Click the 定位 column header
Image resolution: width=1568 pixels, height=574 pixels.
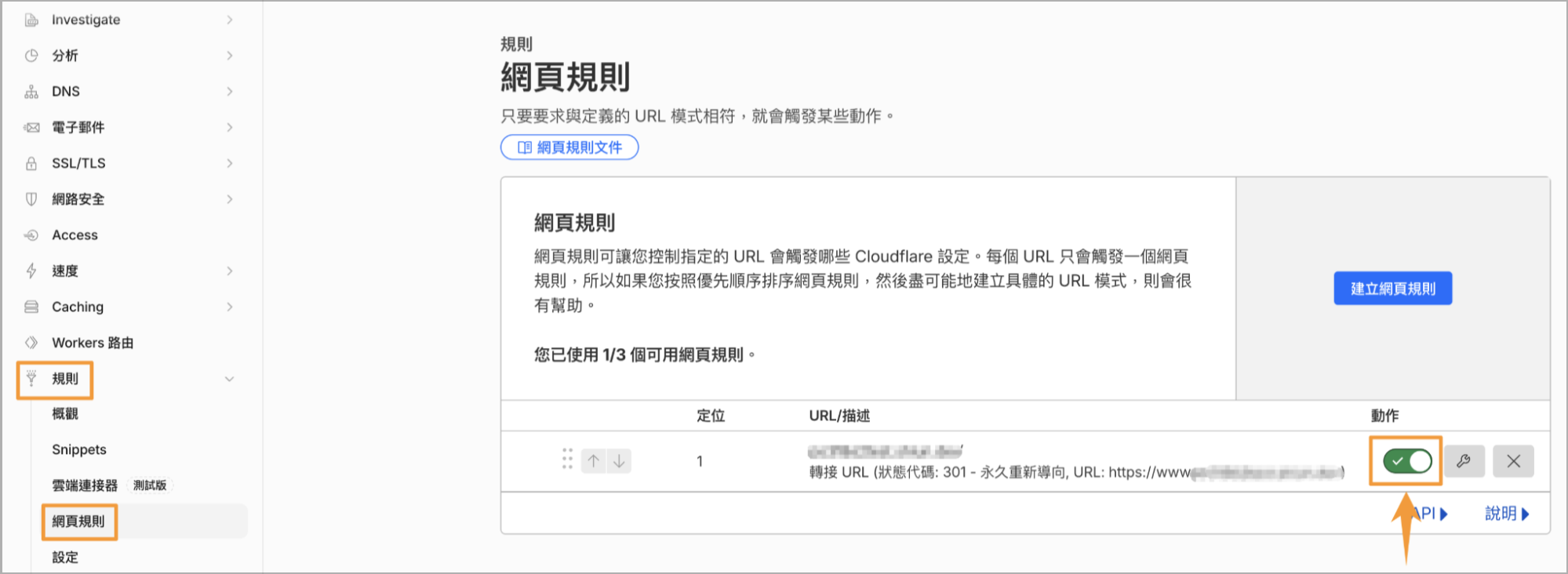point(711,416)
